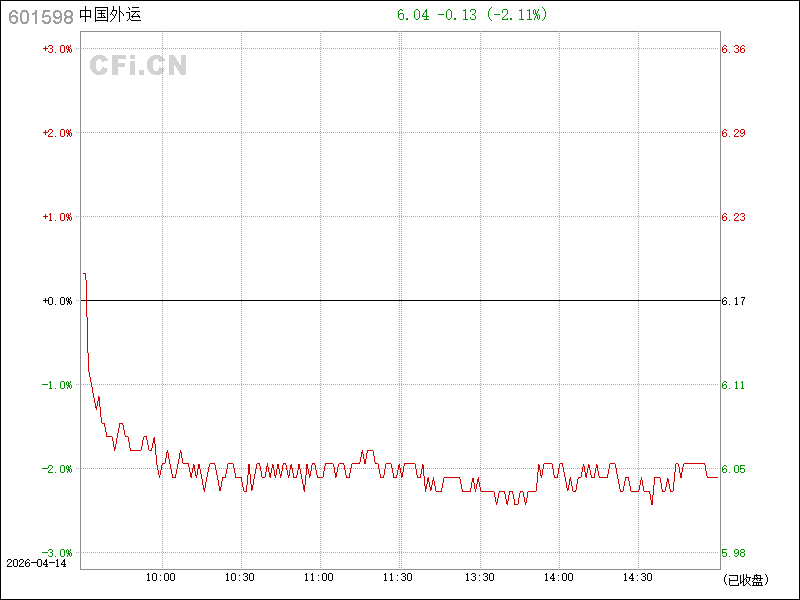
Task: Click the CFi.CN watermark logo
Action: [138, 66]
